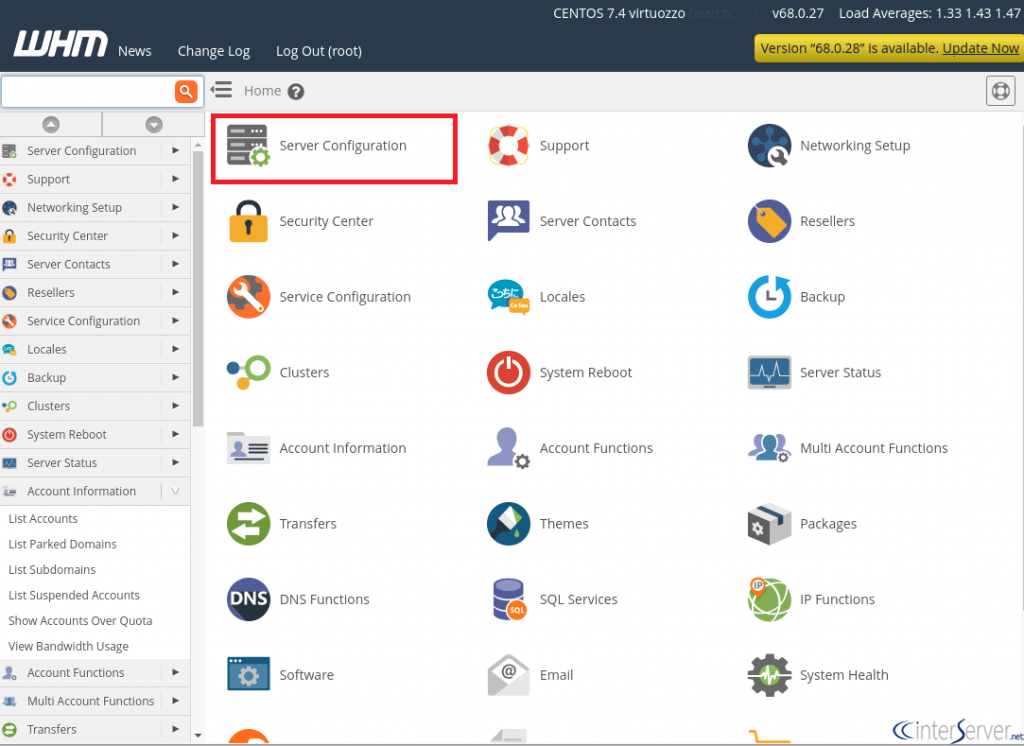Expand Server Contacts arrow in sidebar
This screenshot has height=746, width=1024.
tap(175, 264)
